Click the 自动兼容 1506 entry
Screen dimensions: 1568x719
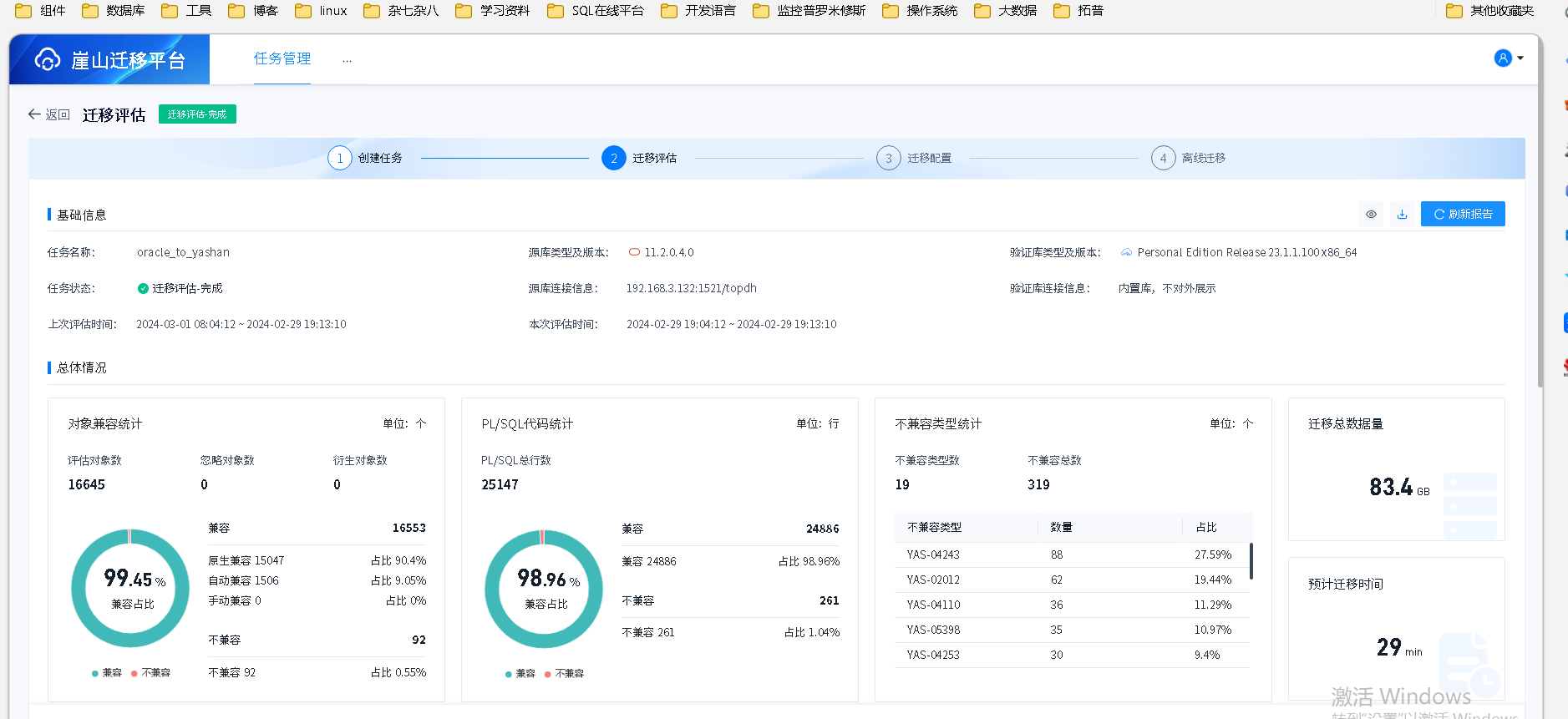pyautogui.click(x=243, y=580)
